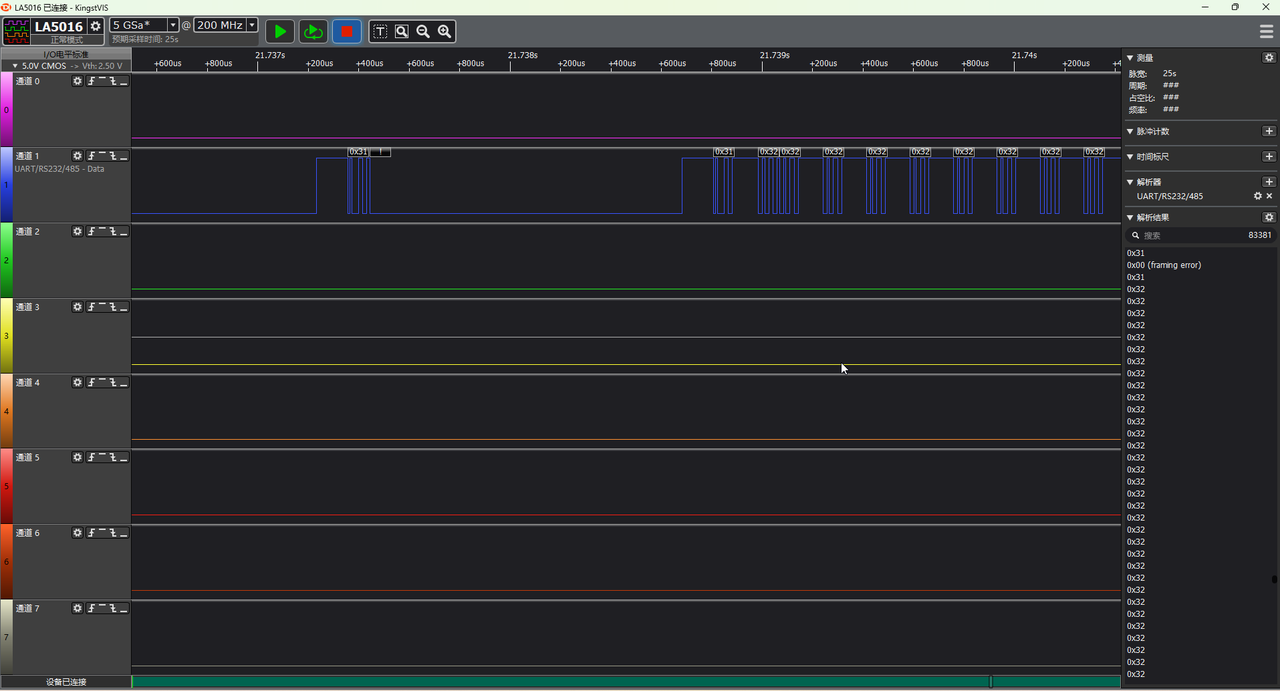Open the 5 GSa sample depth dropdown

(172, 25)
